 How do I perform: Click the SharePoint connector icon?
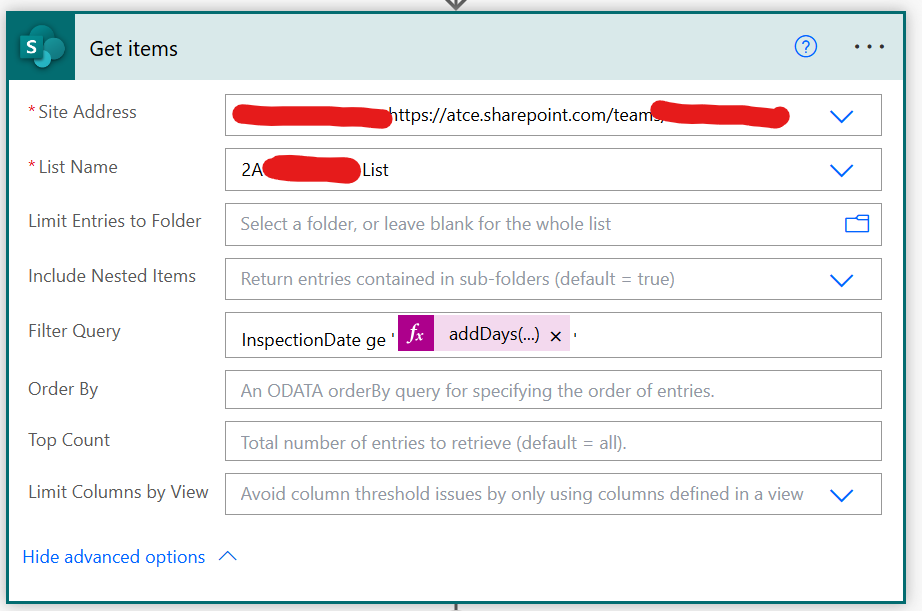40,46
